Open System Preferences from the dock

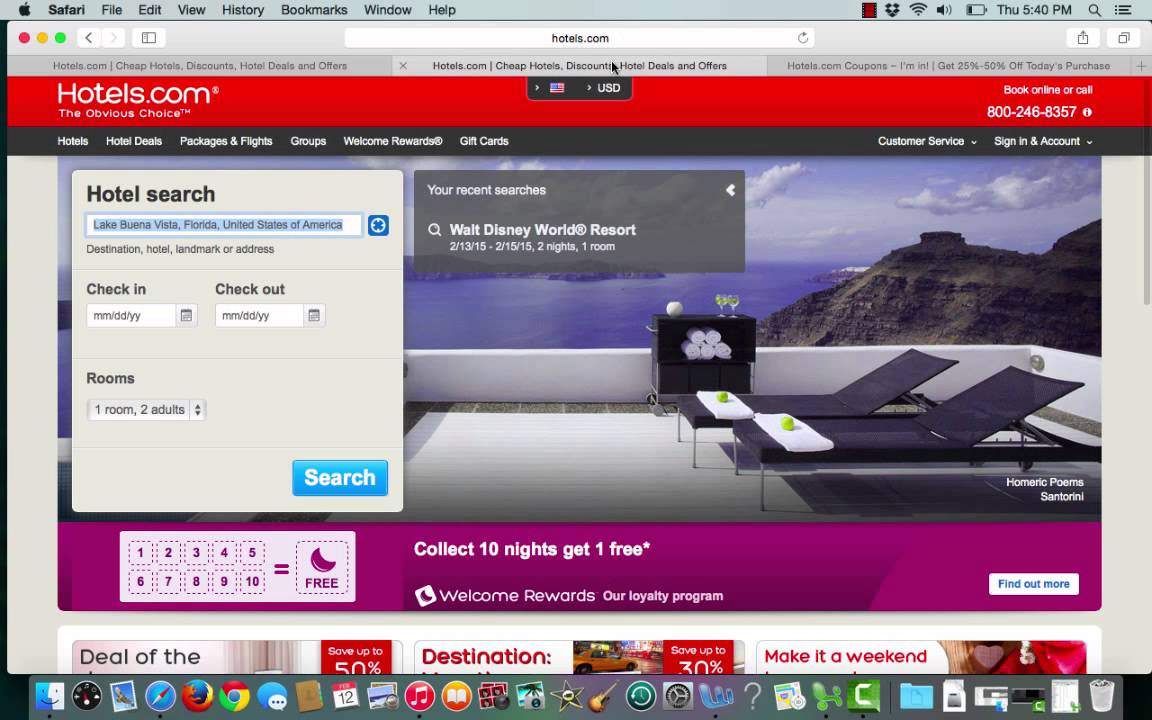(677, 696)
